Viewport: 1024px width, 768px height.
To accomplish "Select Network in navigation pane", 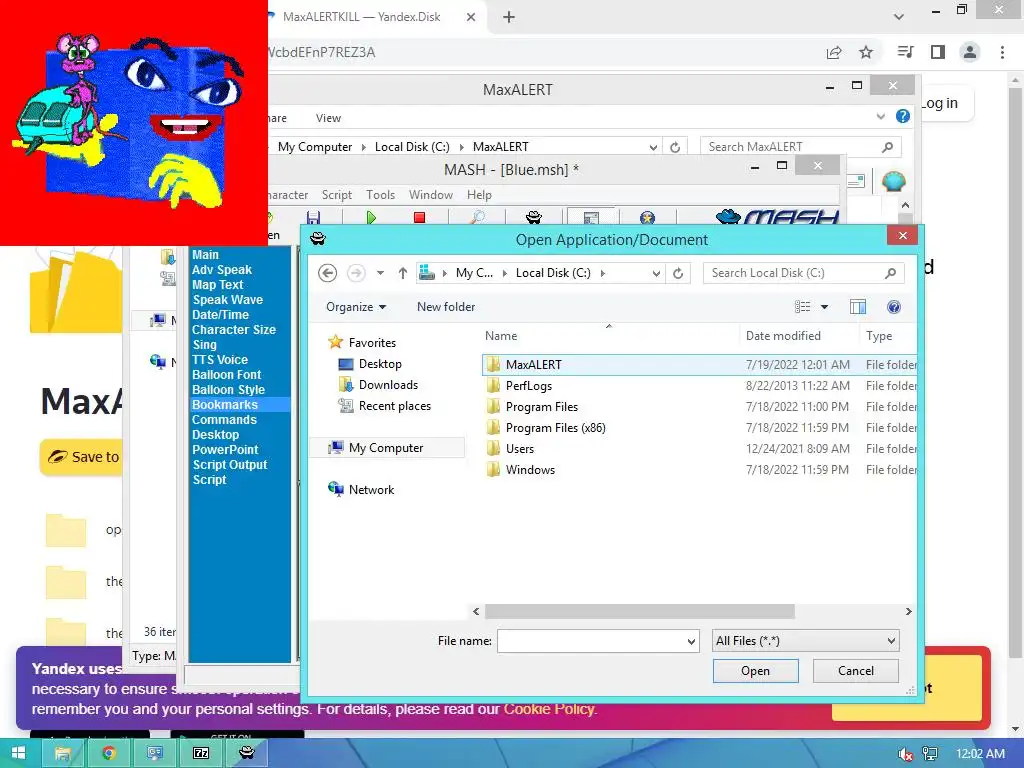I will coord(371,490).
